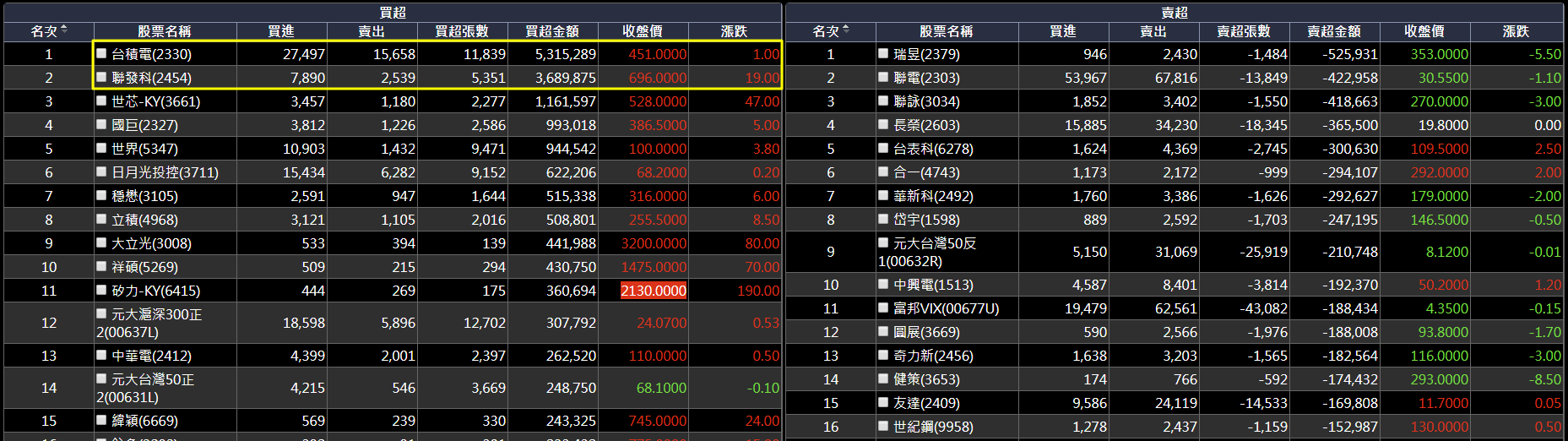Click 收盤價 header in 買超 table
The width and height of the screenshot is (1568, 441).
(643, 31)
